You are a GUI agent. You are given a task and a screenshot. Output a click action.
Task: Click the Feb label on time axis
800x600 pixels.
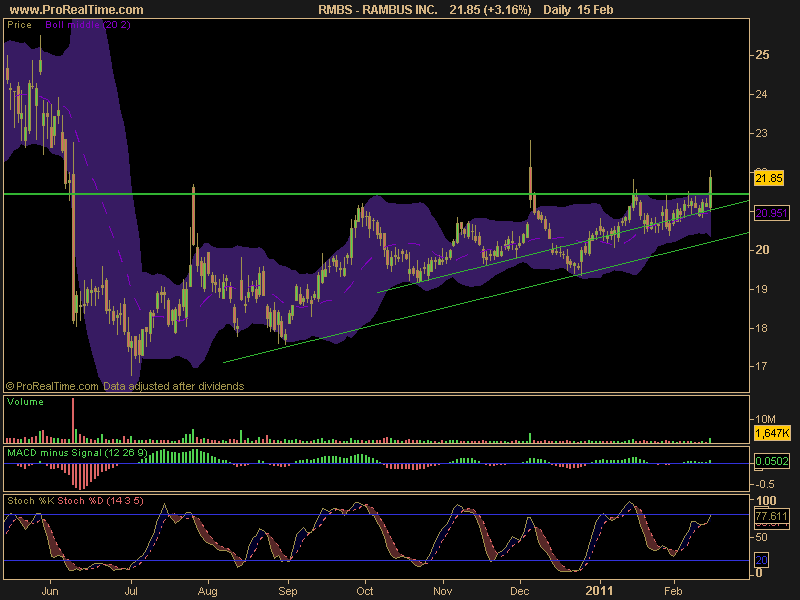pyautogui.click(x=673, y=591)
